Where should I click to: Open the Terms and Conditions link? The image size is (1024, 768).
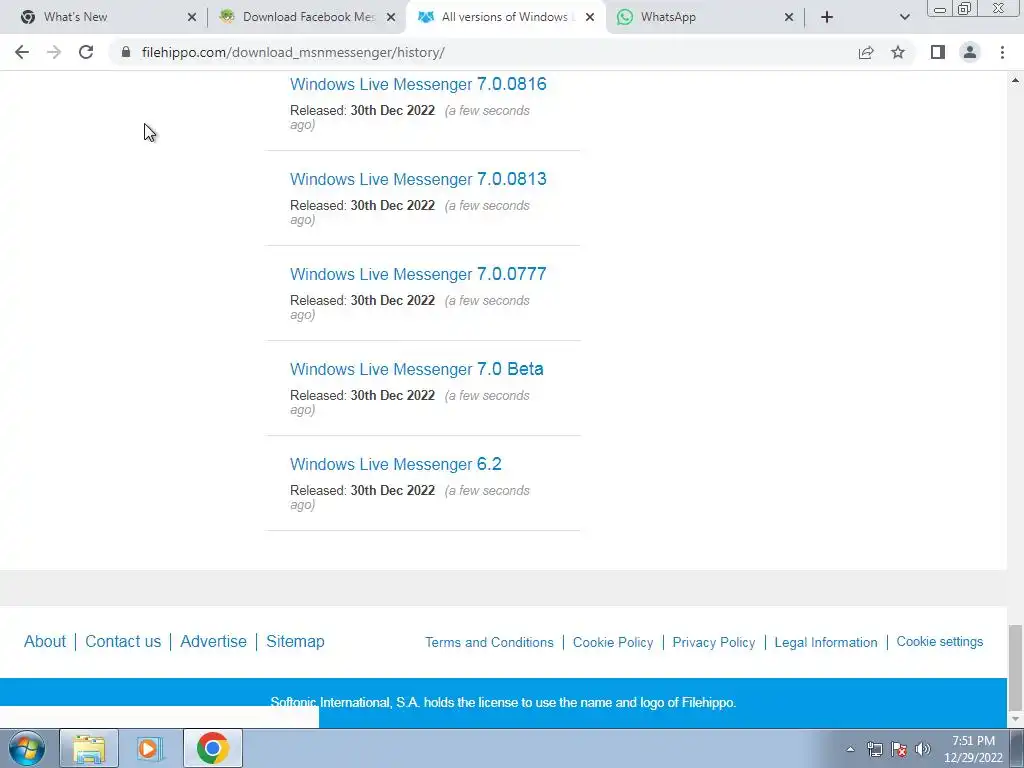point(489,642)
